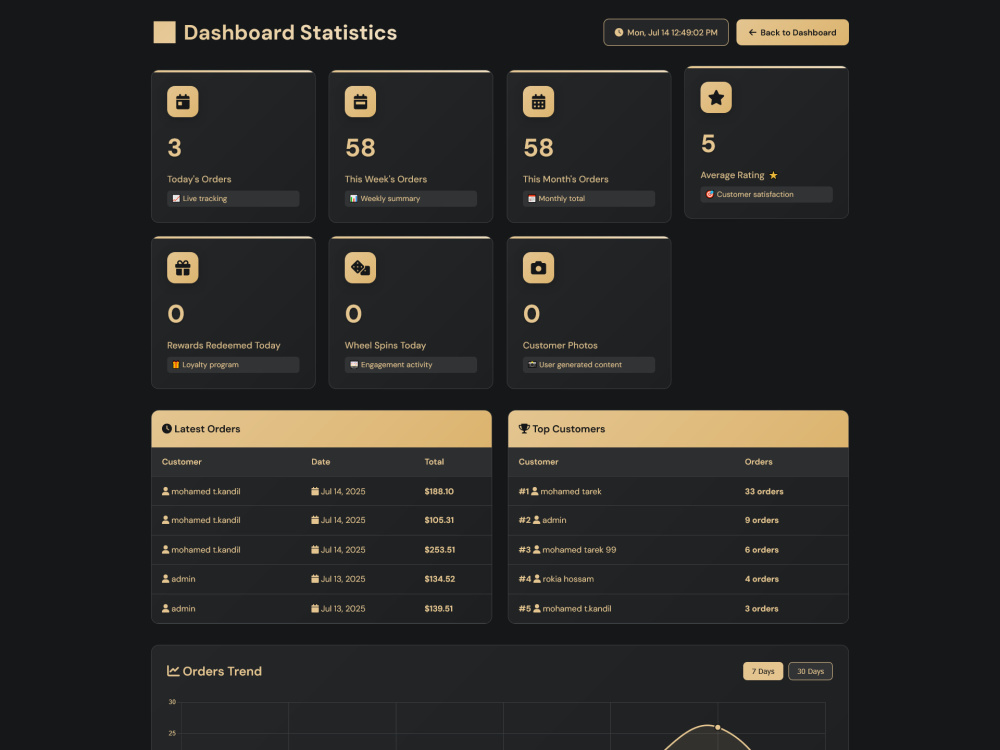Click top customer #2 admin
This screenshot has width=1000, height=750.
542,520
